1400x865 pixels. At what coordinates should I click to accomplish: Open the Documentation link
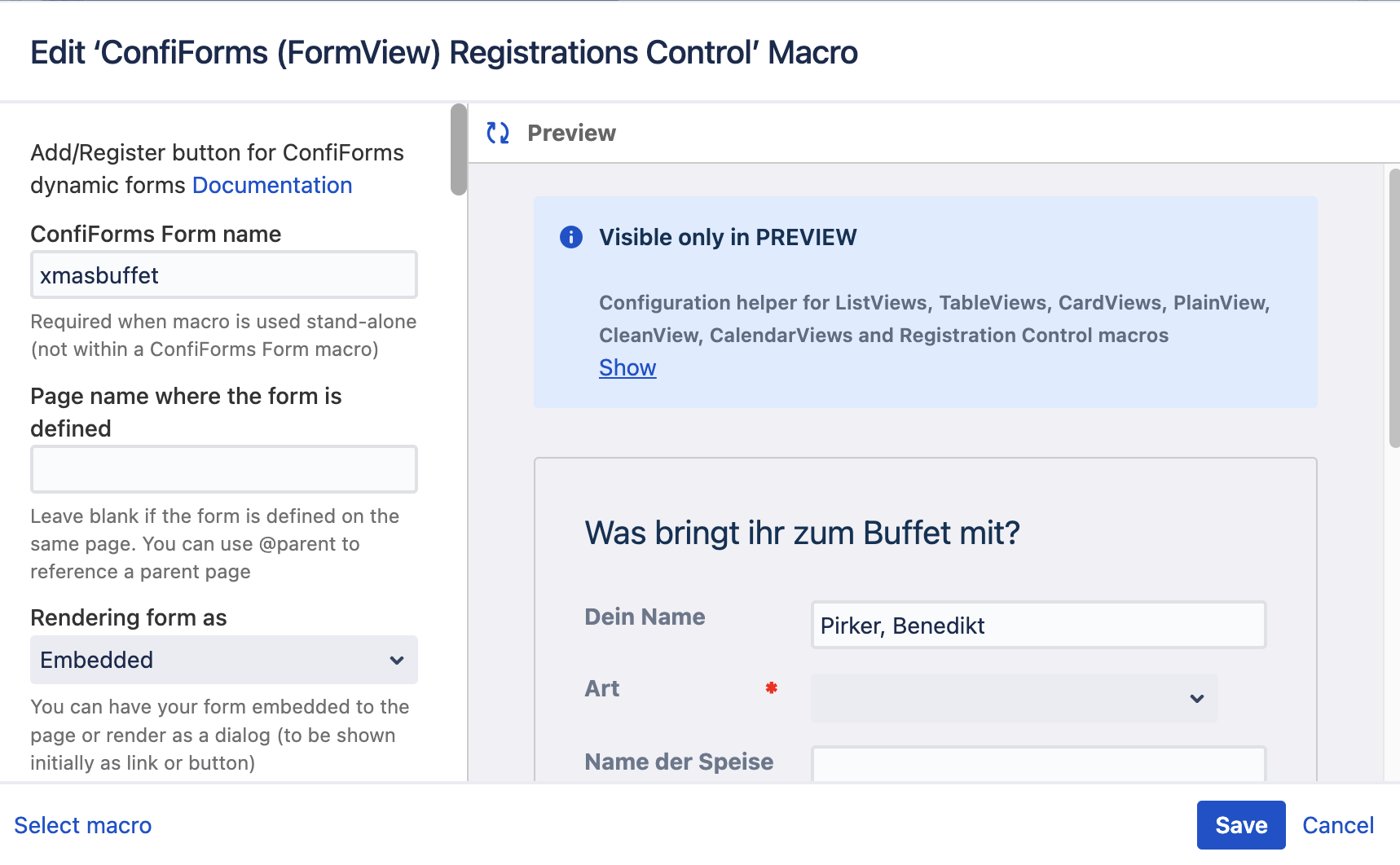point(272,185)
